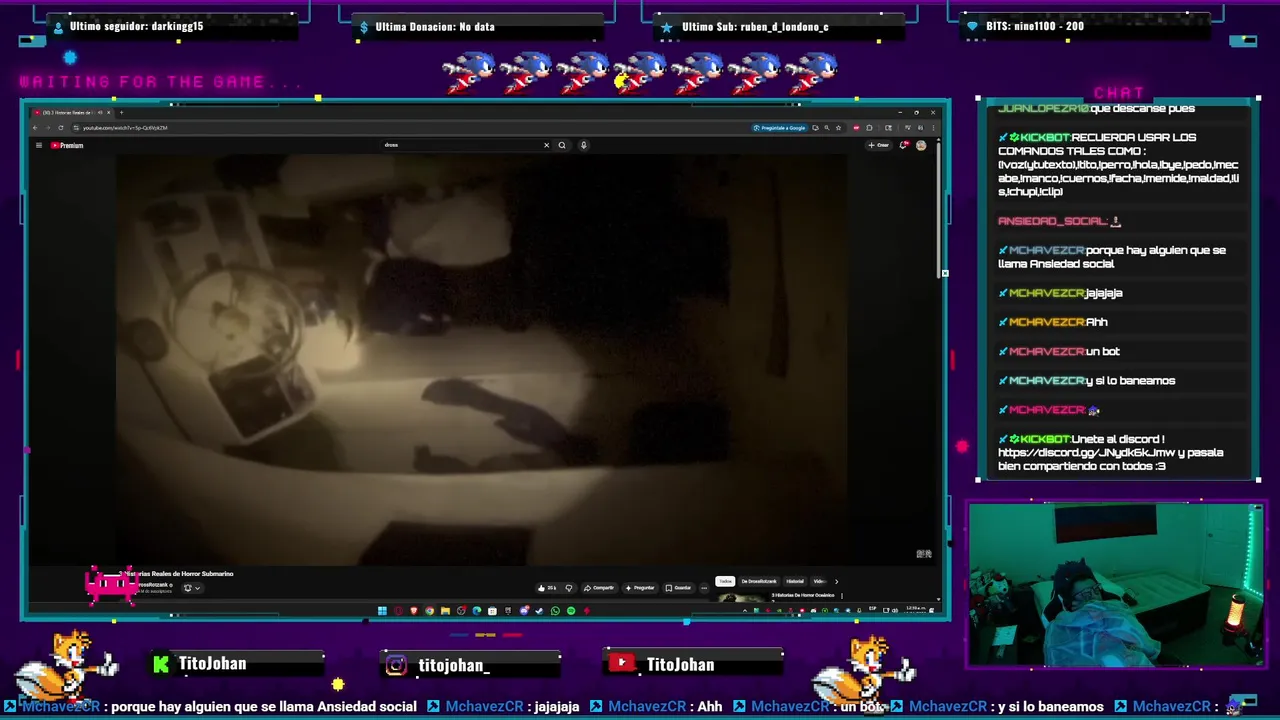Like the video with thumbs up
The image size is (1280, 720).
click(547, 588)
